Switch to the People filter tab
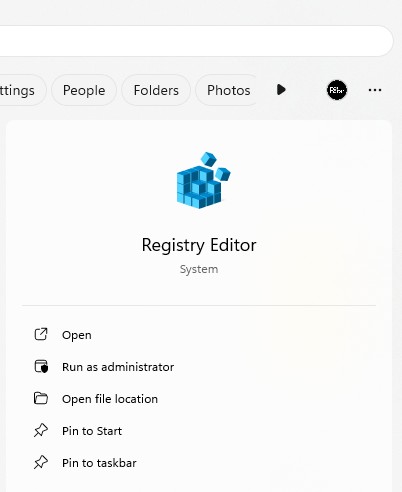This screenshot has height=492, width=402. (84, 90)
